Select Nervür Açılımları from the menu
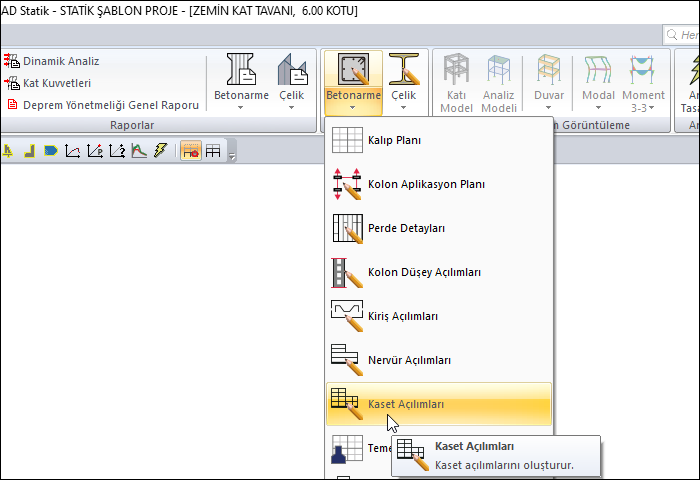This screenshot has width=700, height=480. 439,360
